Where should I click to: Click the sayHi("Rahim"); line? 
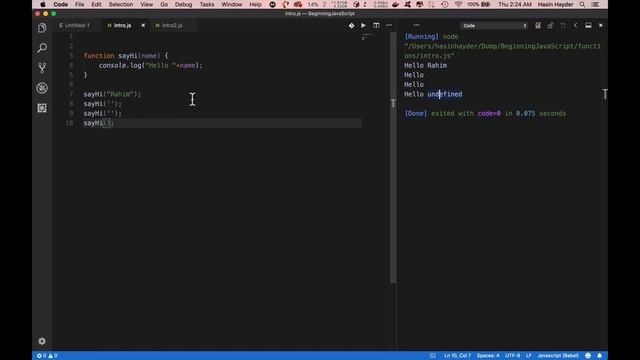tap(112, 94)
